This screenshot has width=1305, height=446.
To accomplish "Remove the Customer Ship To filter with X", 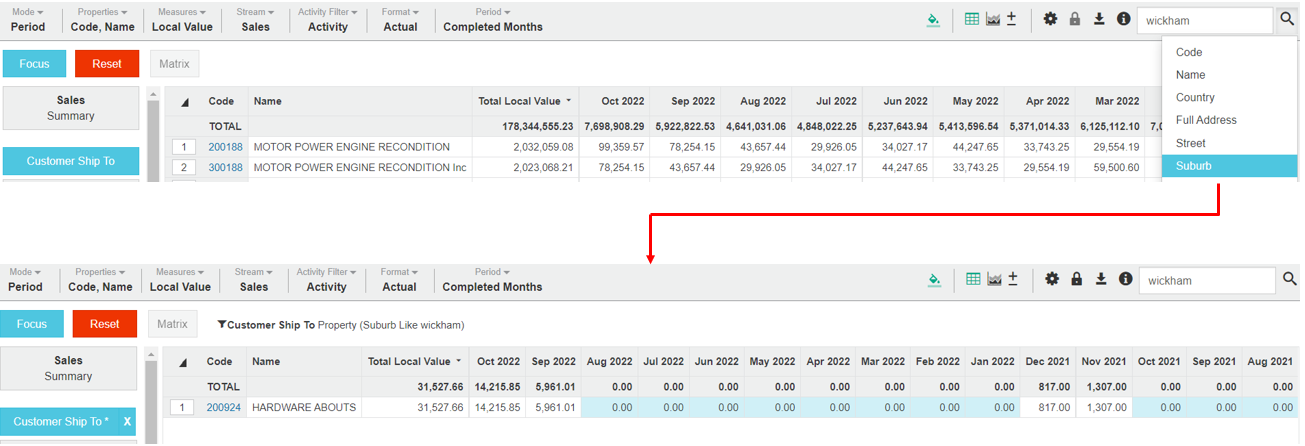I will pyautogui.click(x=127, y=422).
